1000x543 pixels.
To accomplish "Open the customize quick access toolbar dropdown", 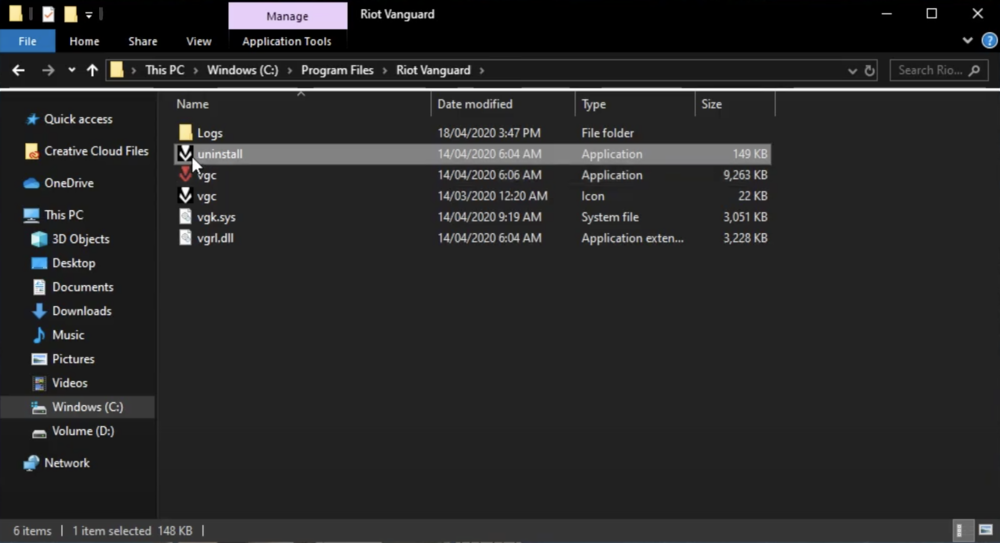I will [x=89, y=15].
